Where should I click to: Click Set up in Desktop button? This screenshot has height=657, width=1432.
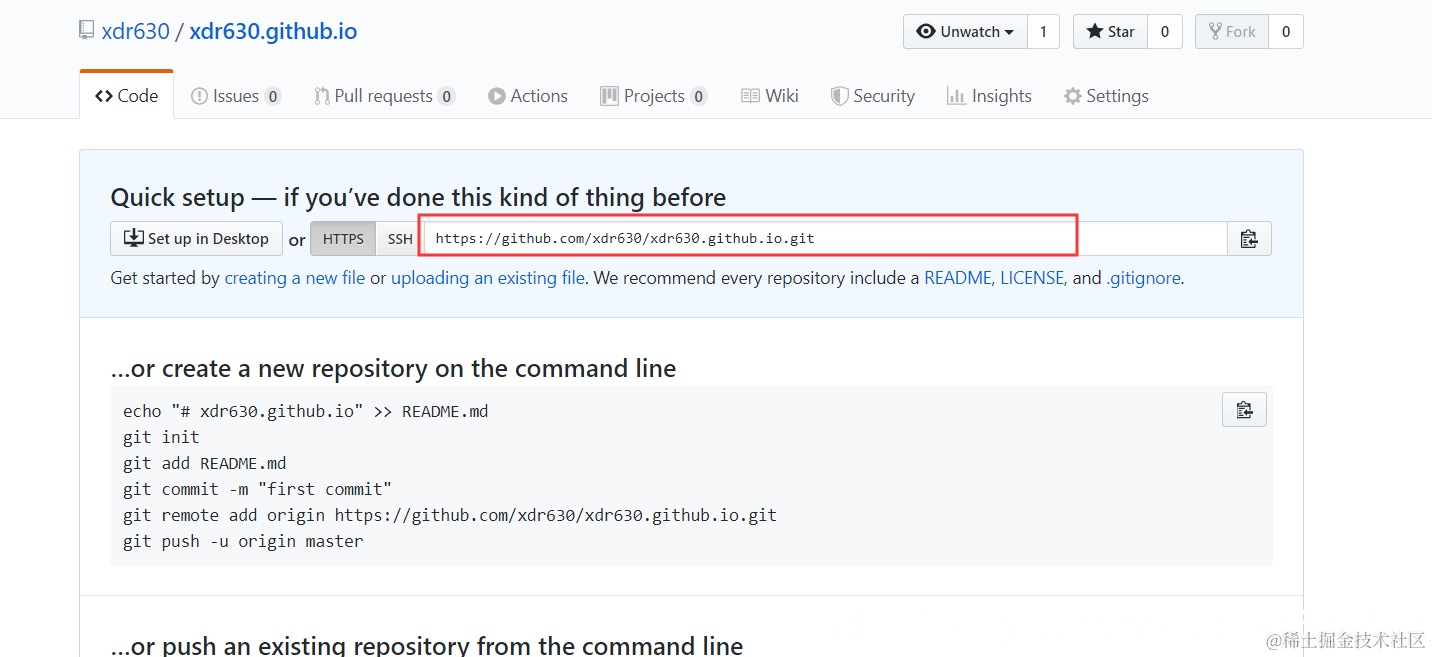(196, 239)
